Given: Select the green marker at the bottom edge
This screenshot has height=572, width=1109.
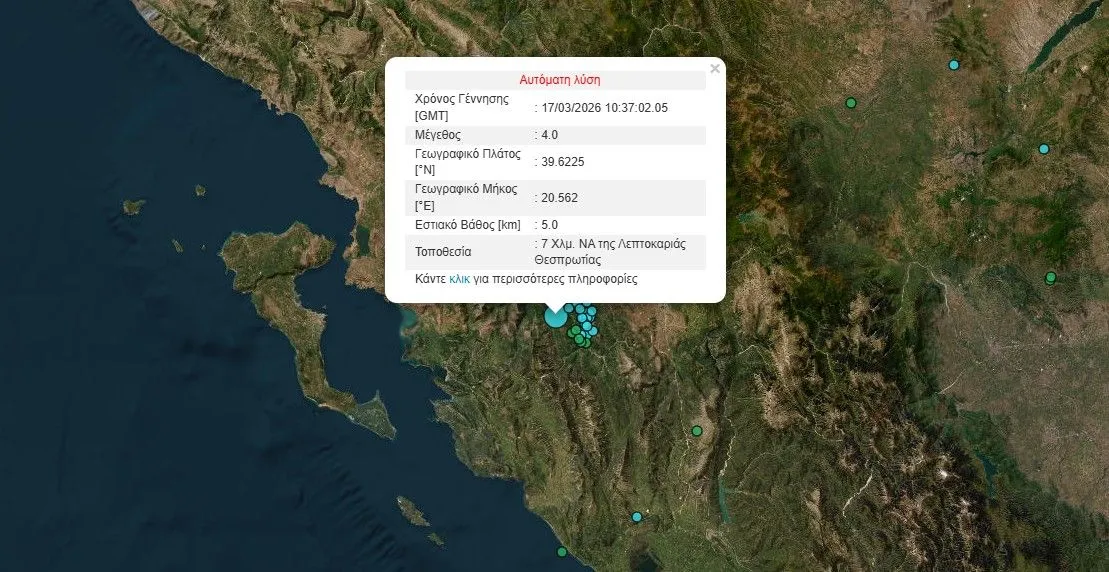Looking at the screenshot, I should 562,552.
